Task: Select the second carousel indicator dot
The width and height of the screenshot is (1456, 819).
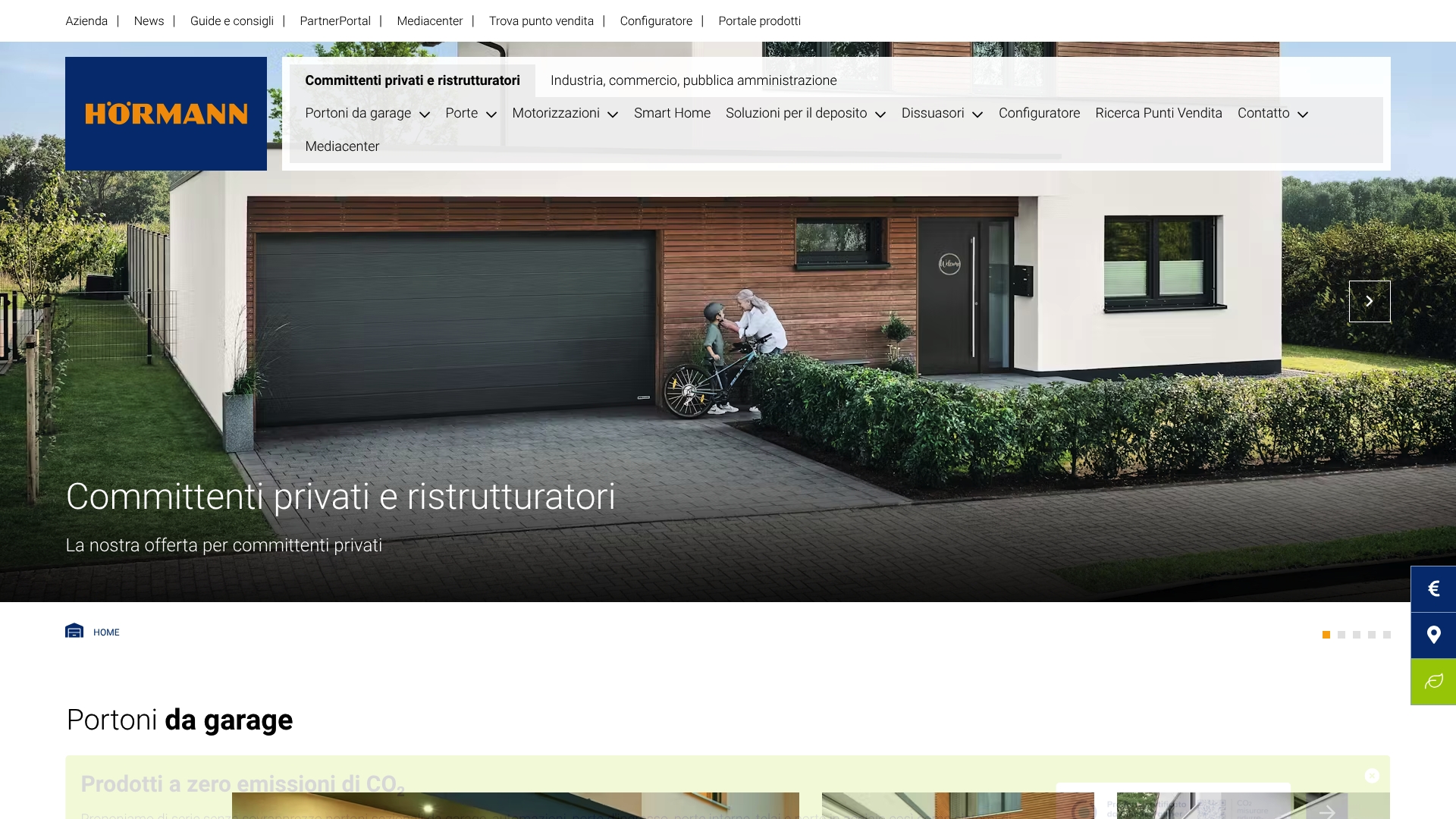Action: coord(1341,635)
